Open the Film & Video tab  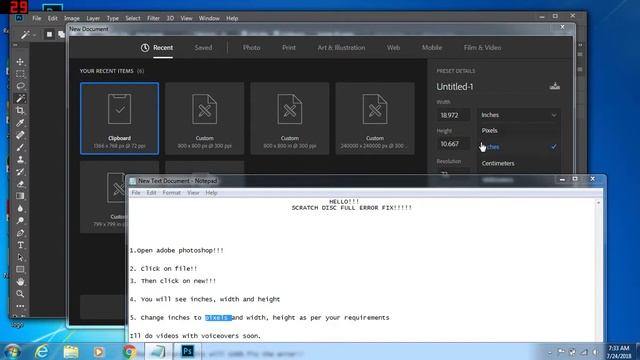[482, 48]
